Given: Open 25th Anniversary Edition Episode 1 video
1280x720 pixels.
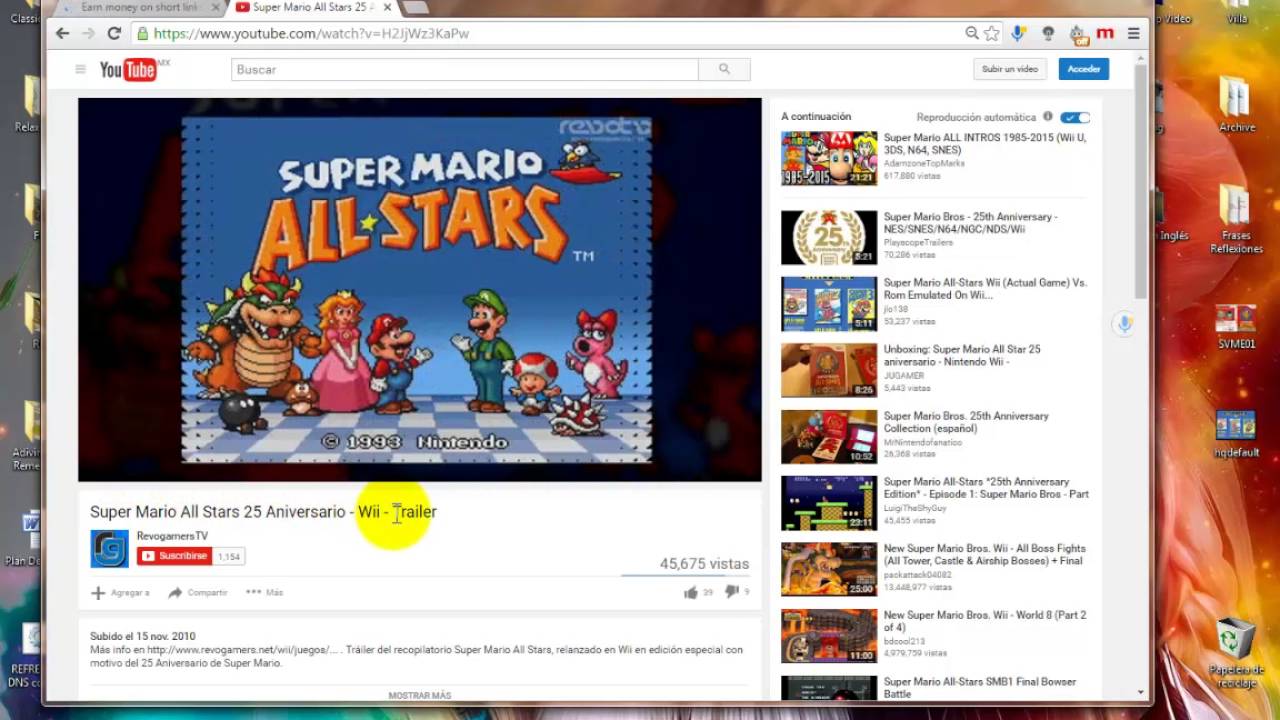Looking at the screenshot, I should click(x=986, y=488).
